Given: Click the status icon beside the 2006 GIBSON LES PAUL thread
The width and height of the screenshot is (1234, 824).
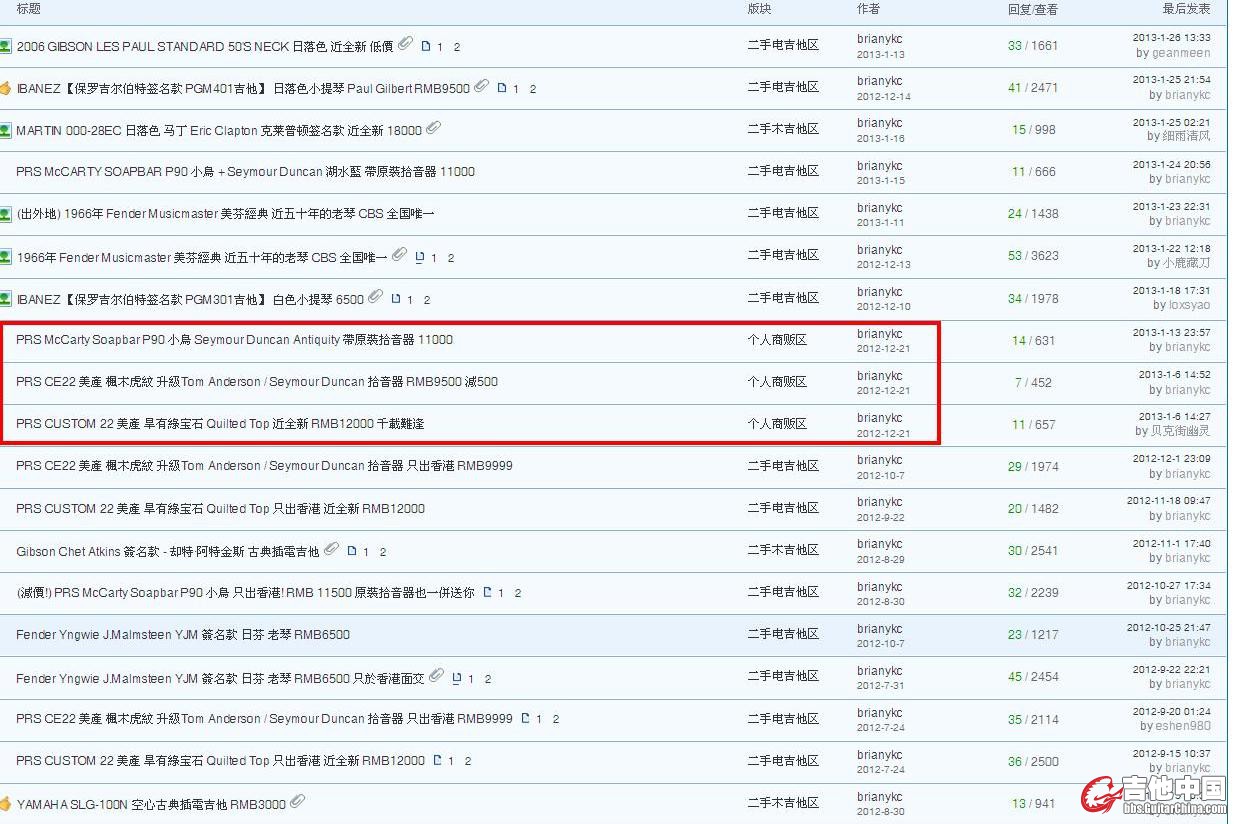Looking at the screenshot, I should 5,46.
